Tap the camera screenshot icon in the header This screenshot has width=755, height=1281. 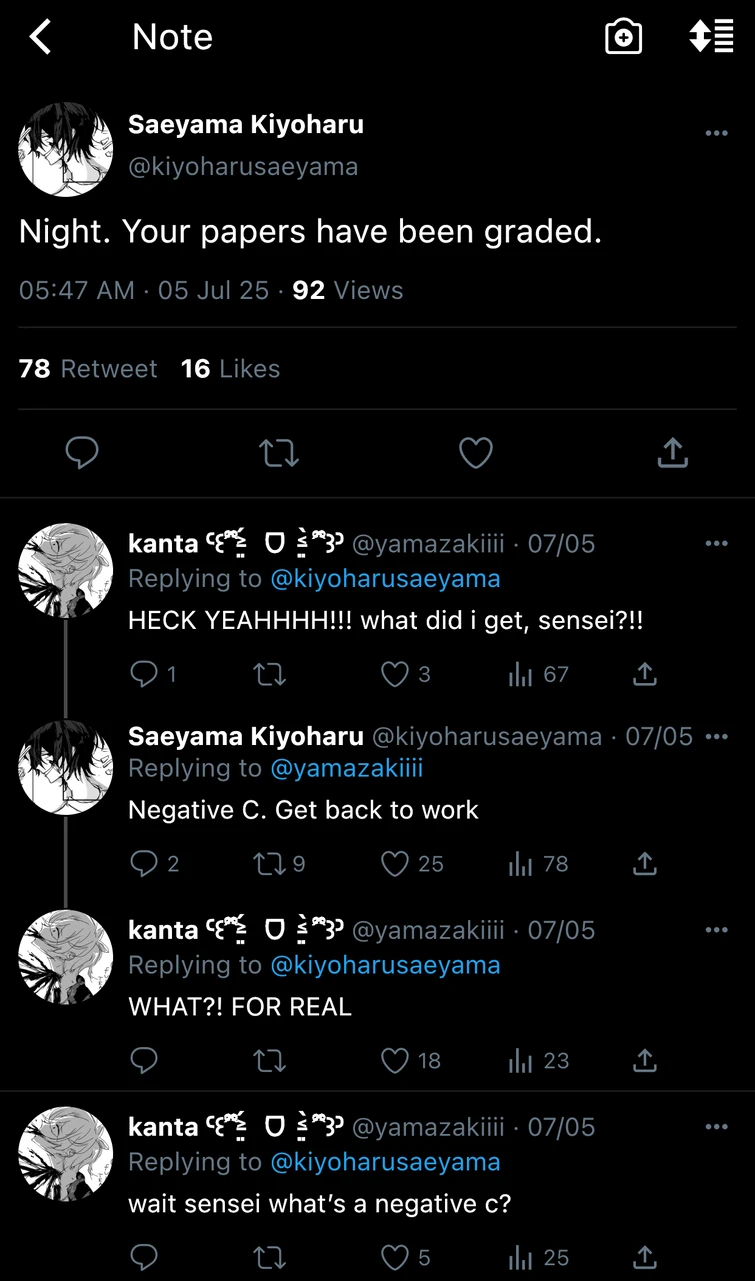coord(623,38)
